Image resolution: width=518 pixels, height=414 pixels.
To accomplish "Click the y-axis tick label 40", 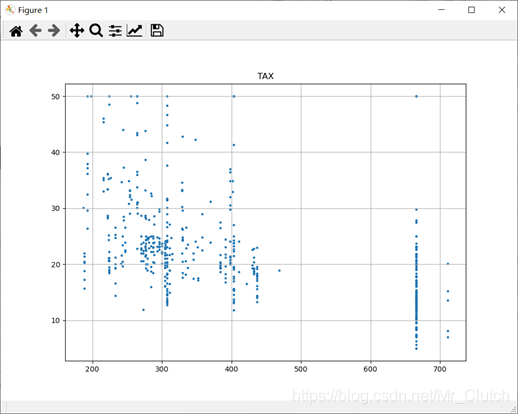I will click(55, 153).
